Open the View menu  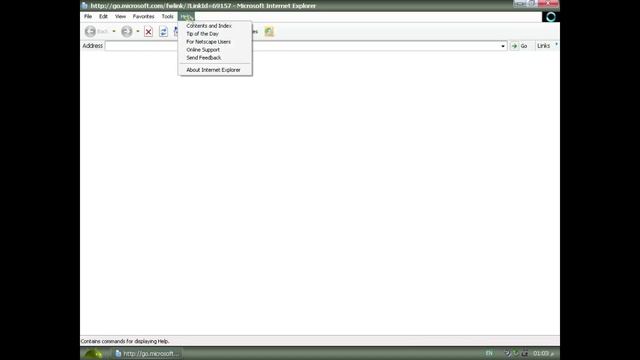click(120, 16)
